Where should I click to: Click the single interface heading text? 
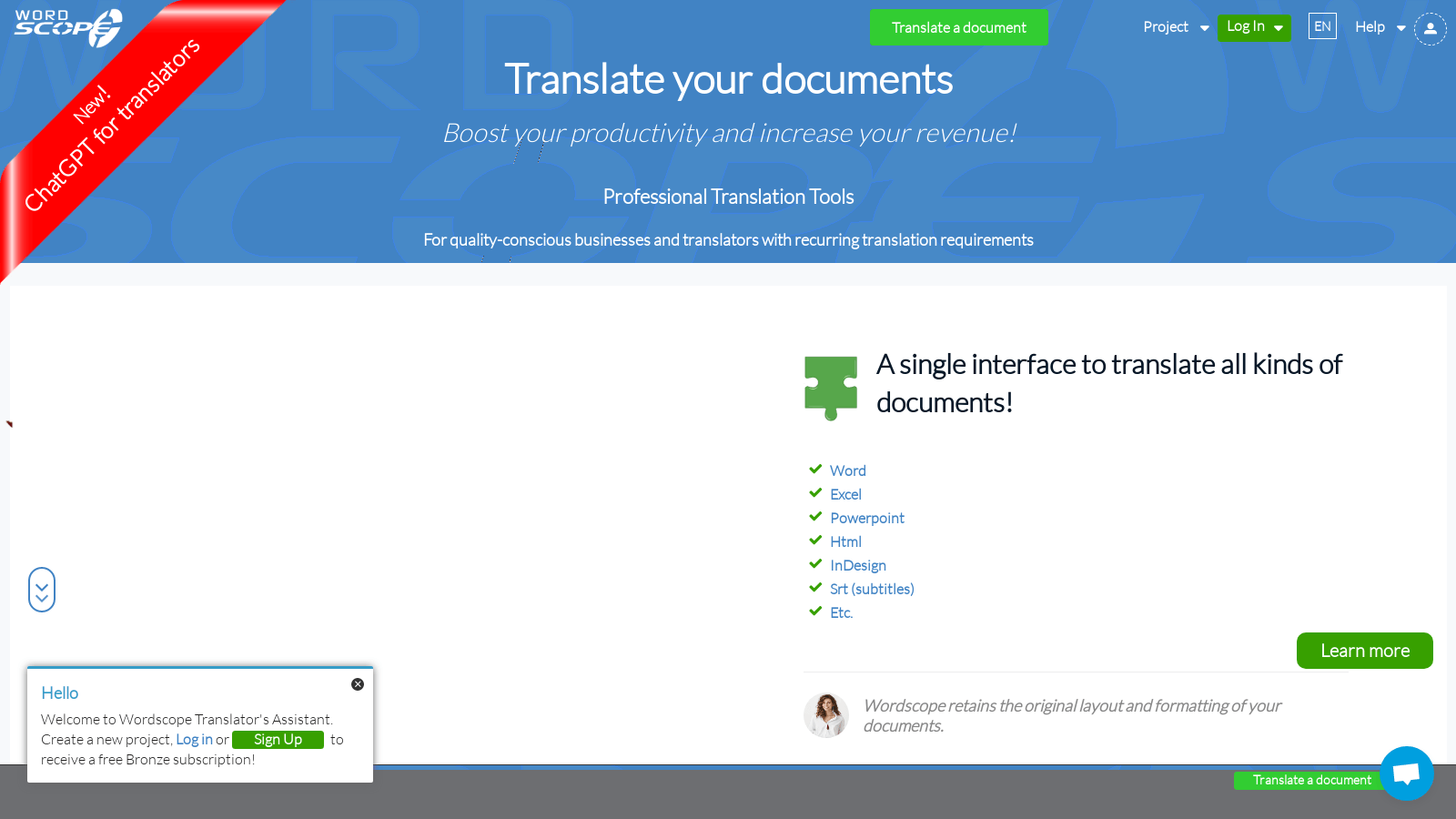1109,383
